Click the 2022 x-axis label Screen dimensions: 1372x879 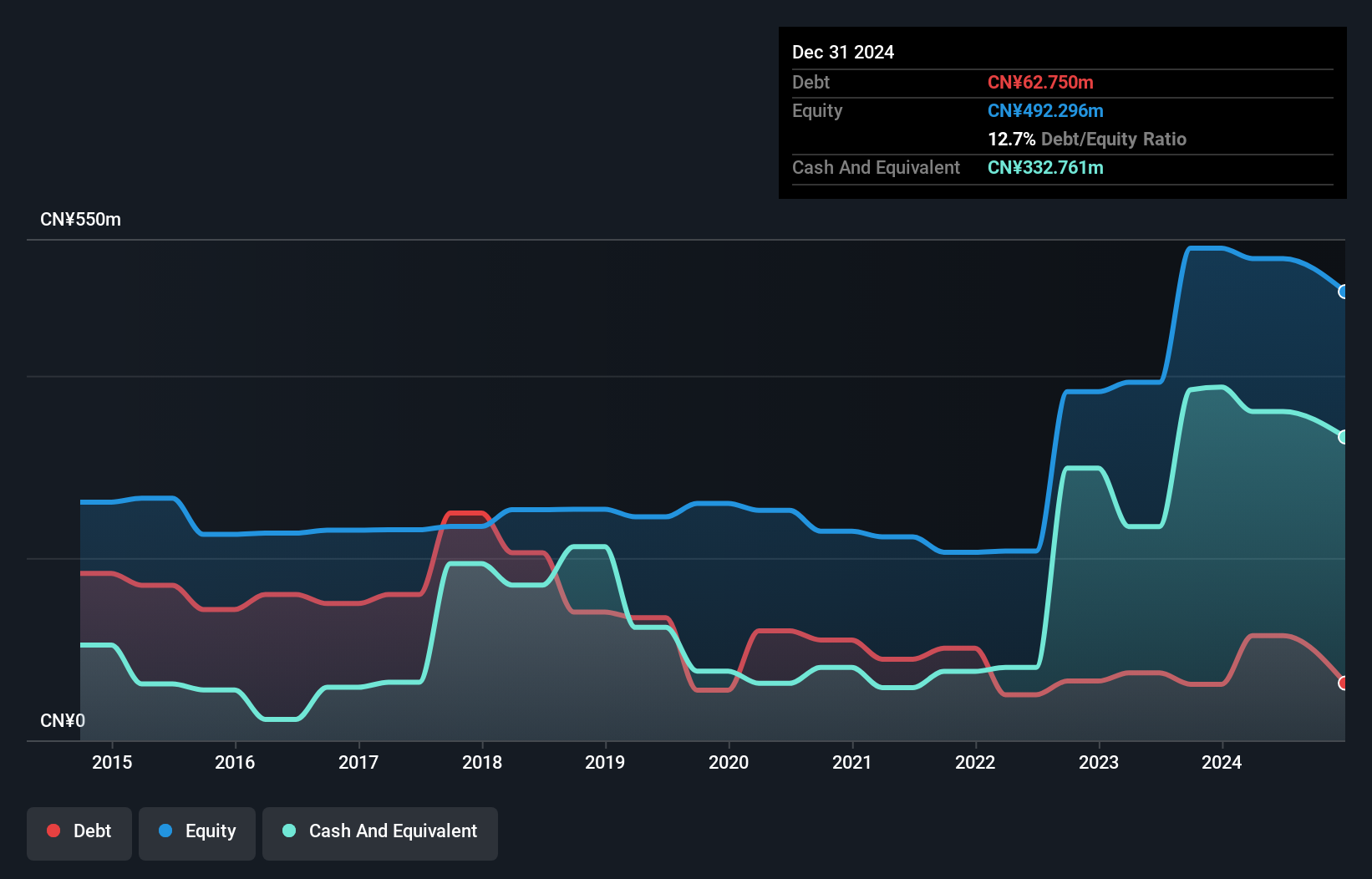tap(975, 762)
